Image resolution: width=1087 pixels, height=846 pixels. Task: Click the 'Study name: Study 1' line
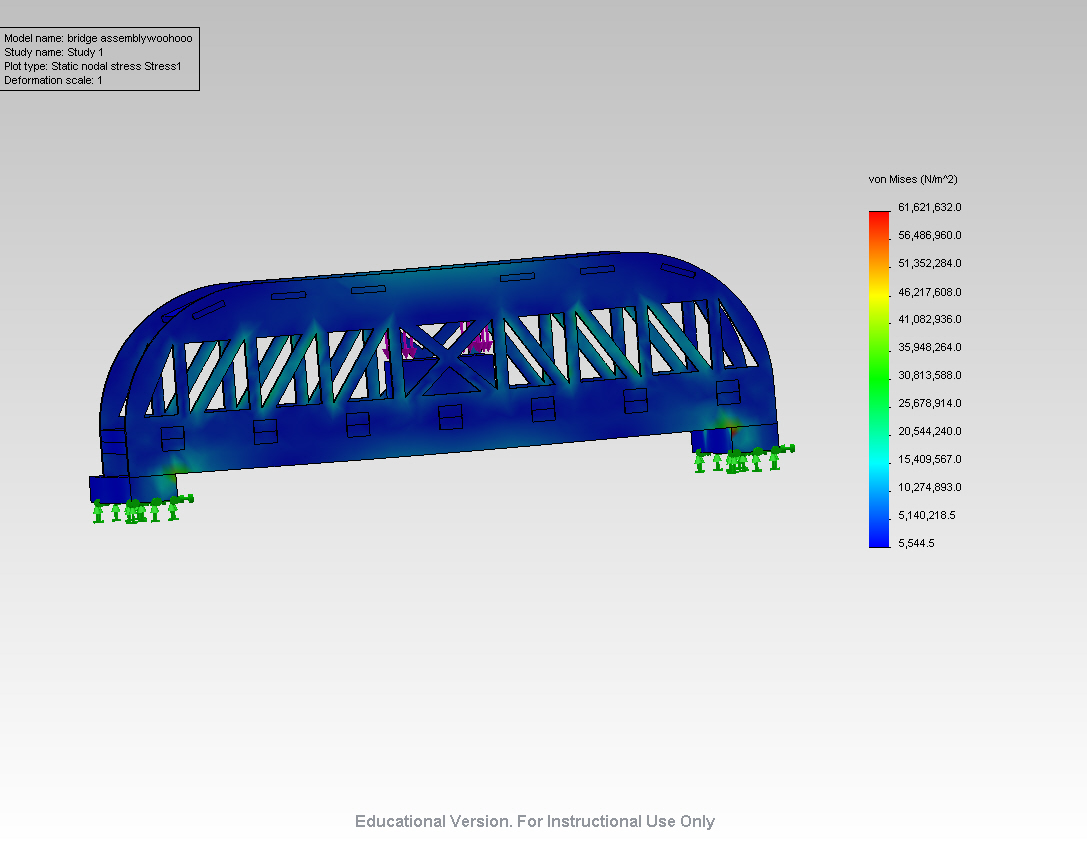pyautogui.click(x=54, y=52)
